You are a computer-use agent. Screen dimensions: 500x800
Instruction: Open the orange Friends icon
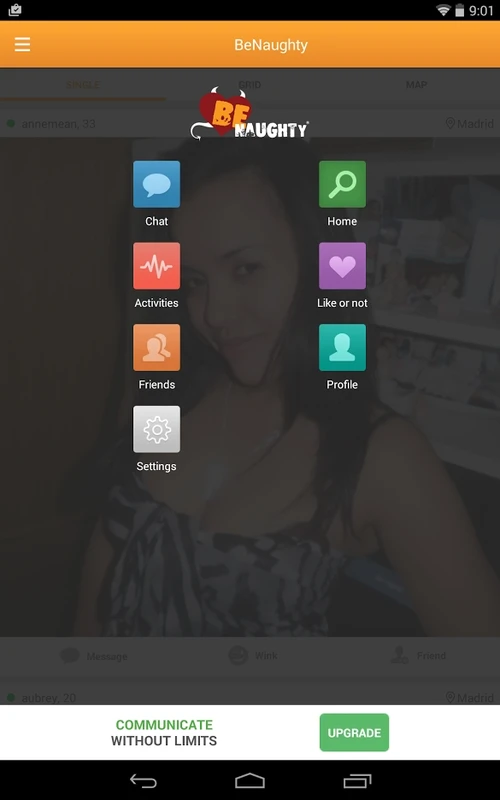156,347
